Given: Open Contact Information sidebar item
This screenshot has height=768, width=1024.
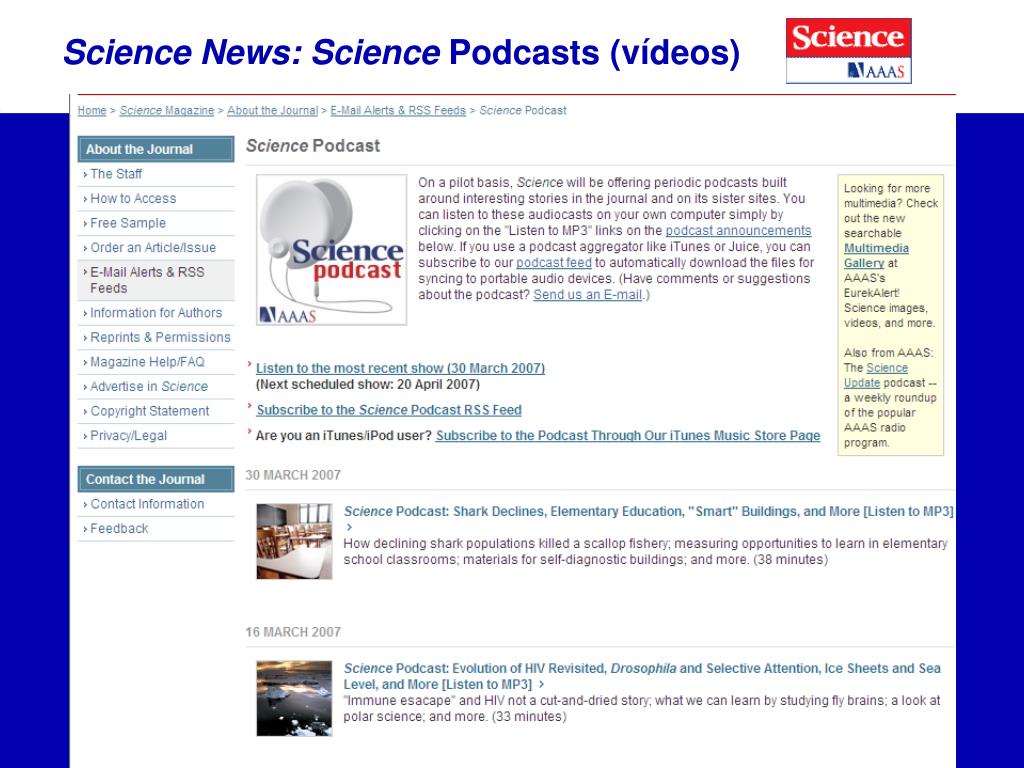Looking at the screenshot, I should 147,504.
